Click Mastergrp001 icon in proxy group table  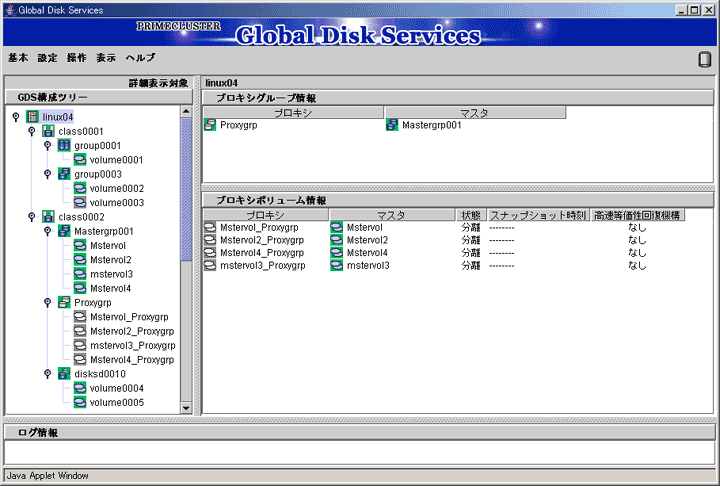tap(392, 124)
